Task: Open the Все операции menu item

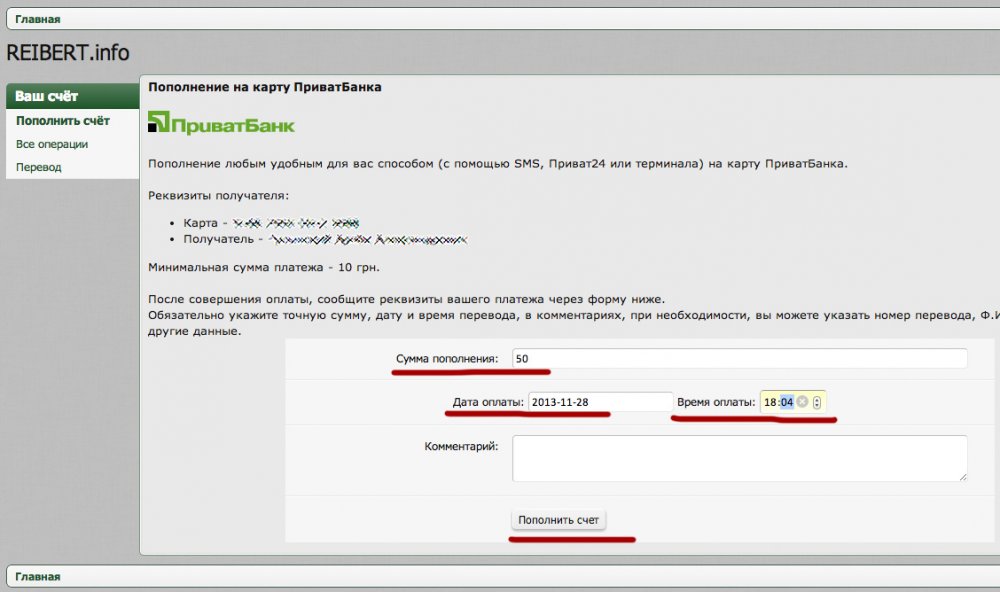Action: pyautogui.click(x=52, y=144)
